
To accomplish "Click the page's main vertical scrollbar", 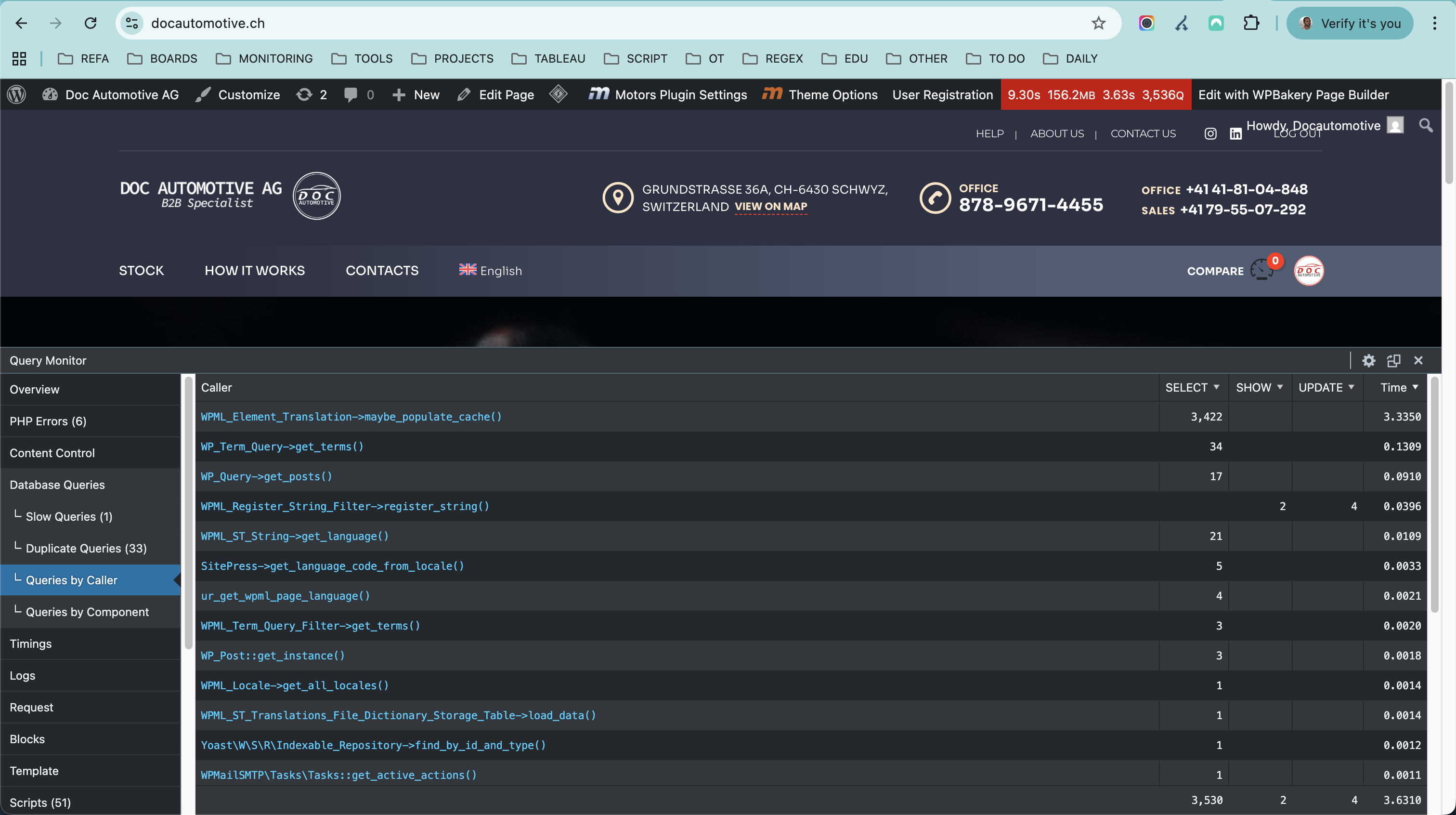I will point(1449,133).
